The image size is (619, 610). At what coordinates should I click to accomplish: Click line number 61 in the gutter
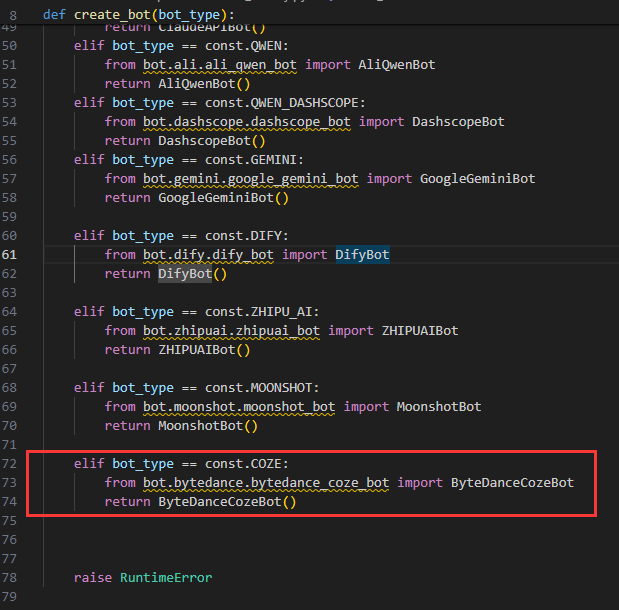(9, 255)
